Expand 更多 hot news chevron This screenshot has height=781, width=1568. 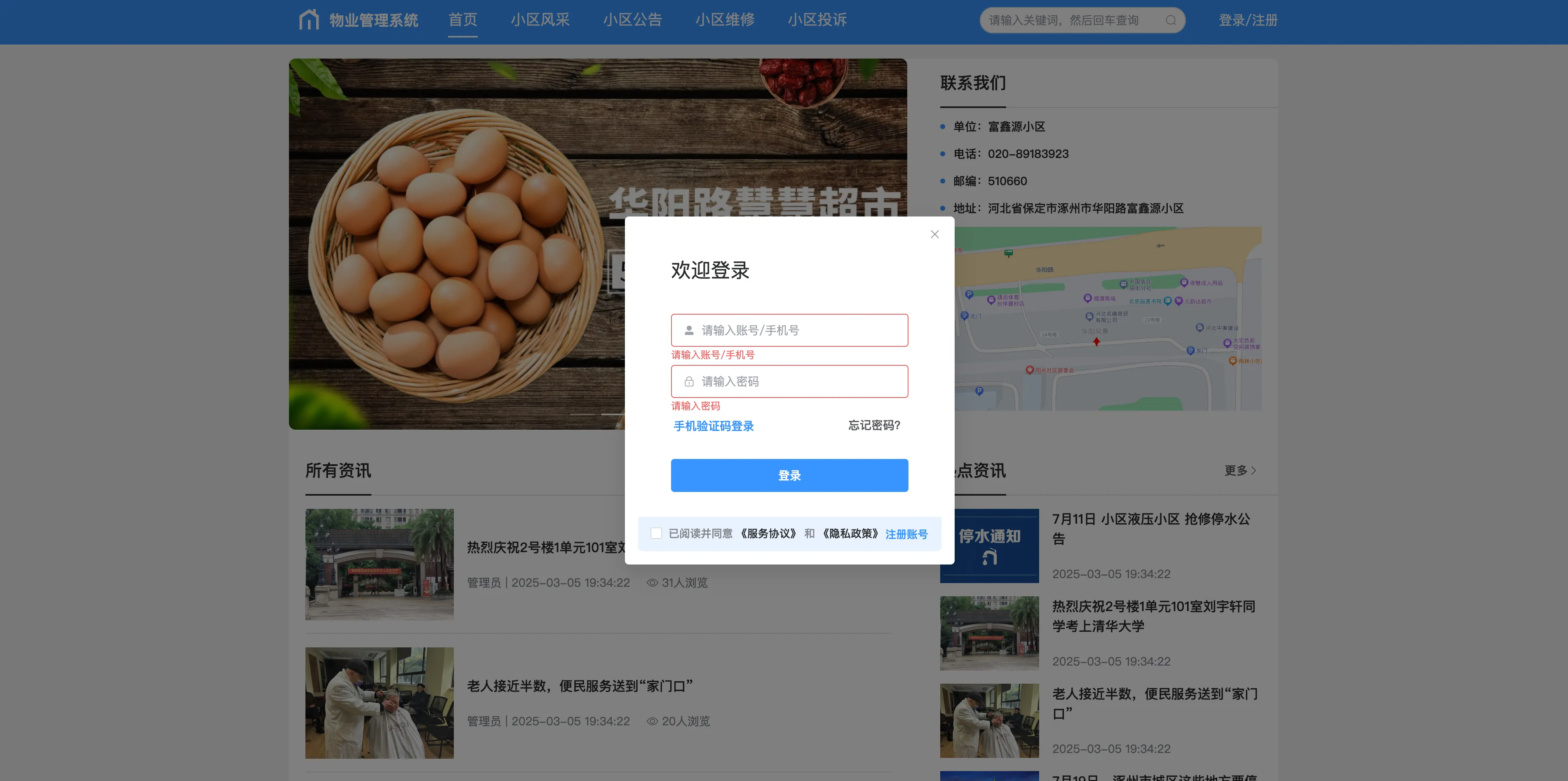click(1253, 470)
